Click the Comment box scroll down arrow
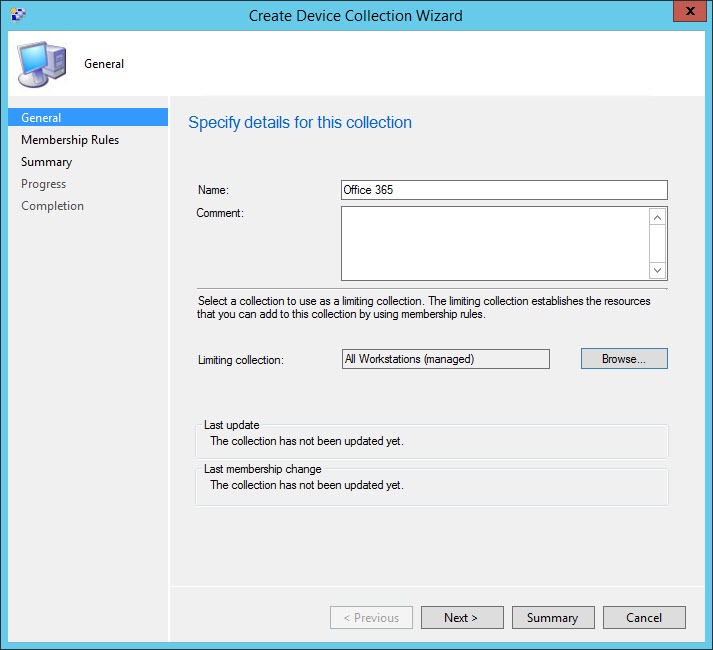 [x=657, y=270]
